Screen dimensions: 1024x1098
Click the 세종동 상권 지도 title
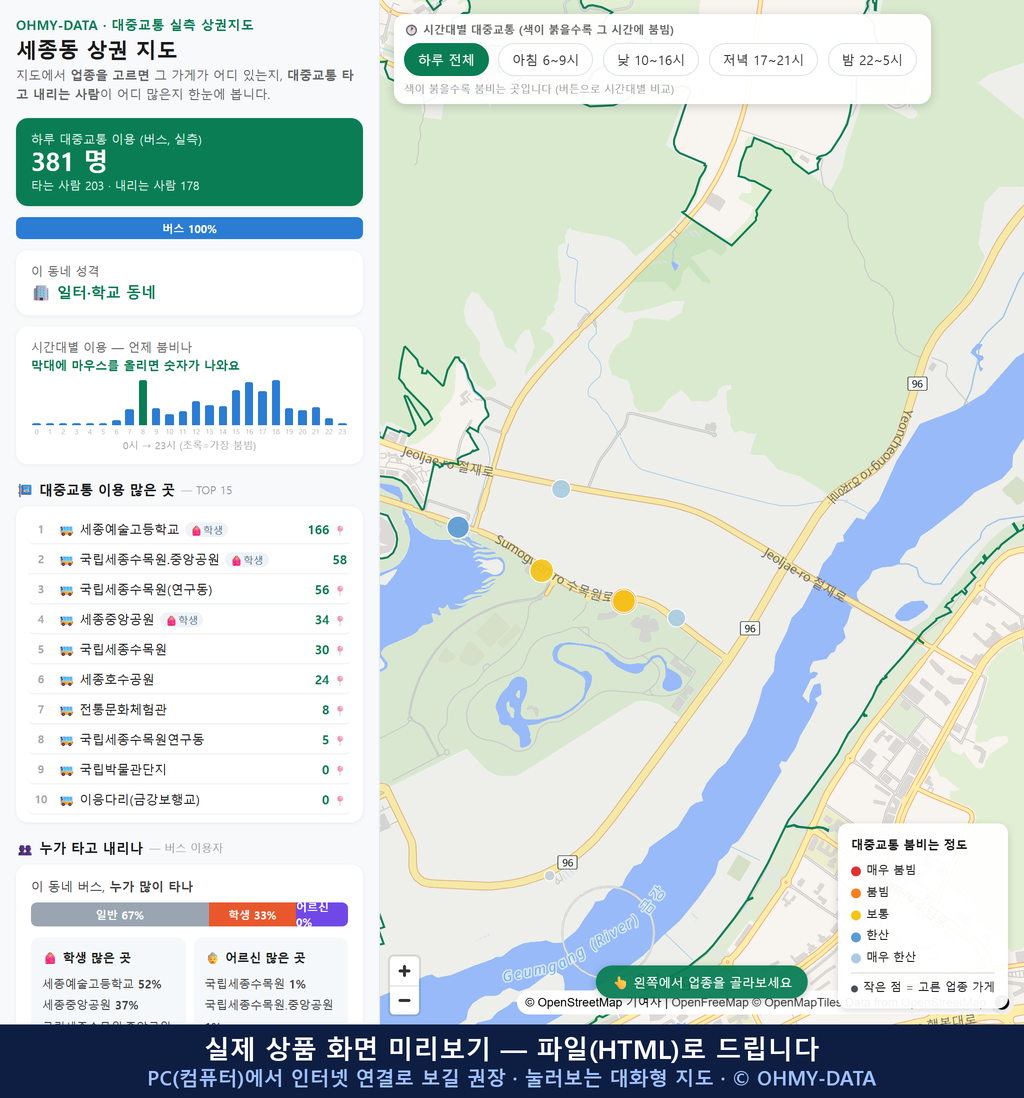click(97, 50)
